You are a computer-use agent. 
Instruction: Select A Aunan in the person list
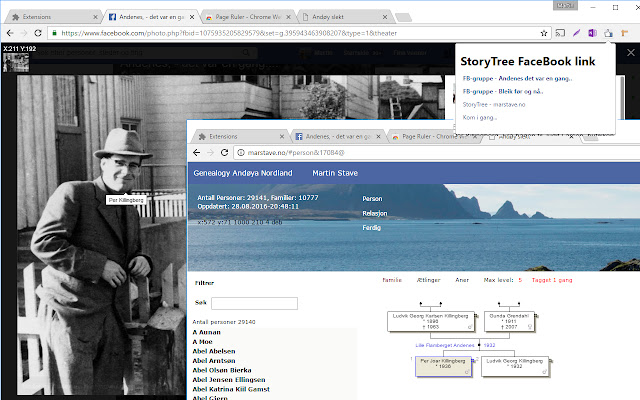[207, 332]
